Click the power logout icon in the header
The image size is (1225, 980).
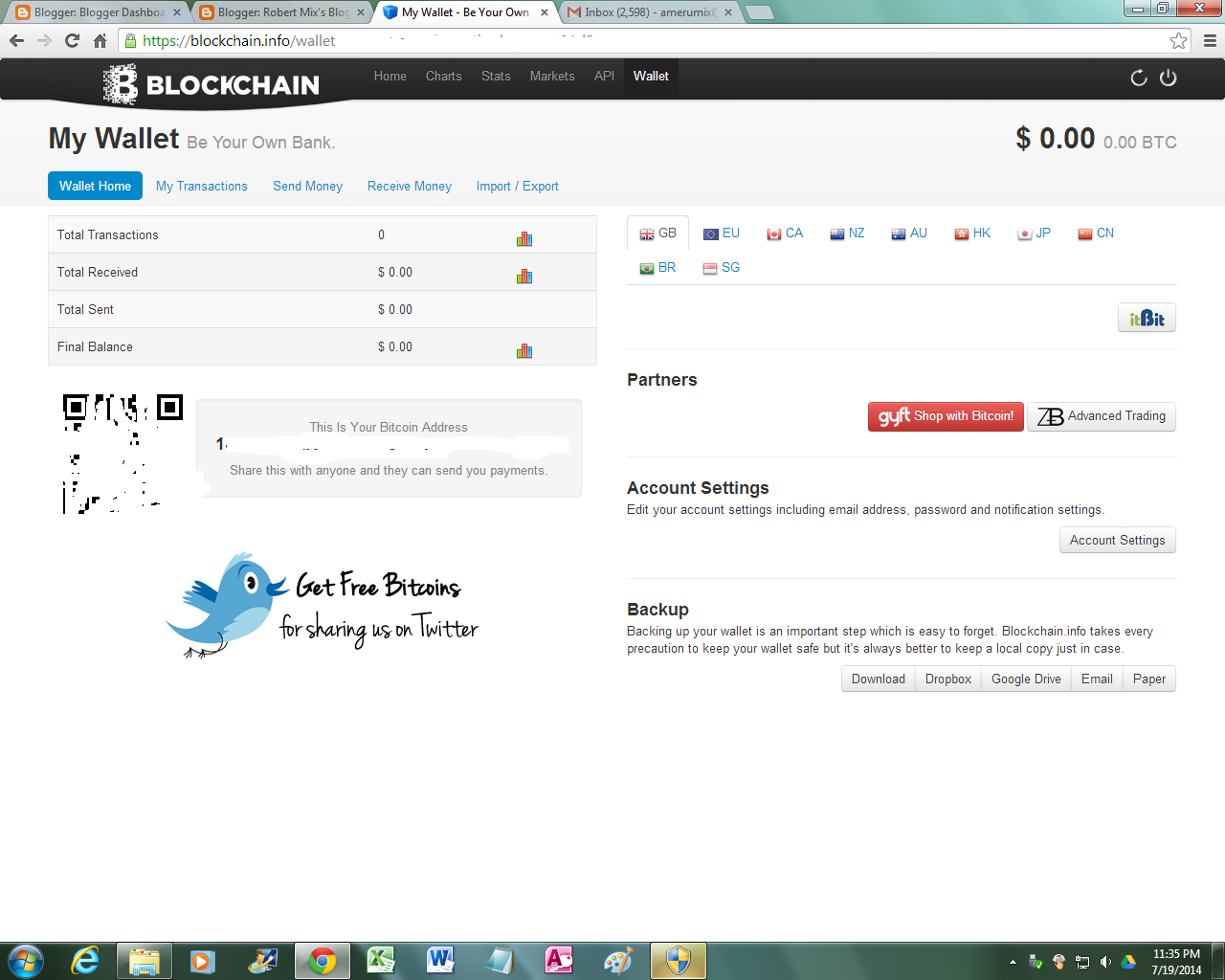pyautogui.click(x=1168, y=78)
